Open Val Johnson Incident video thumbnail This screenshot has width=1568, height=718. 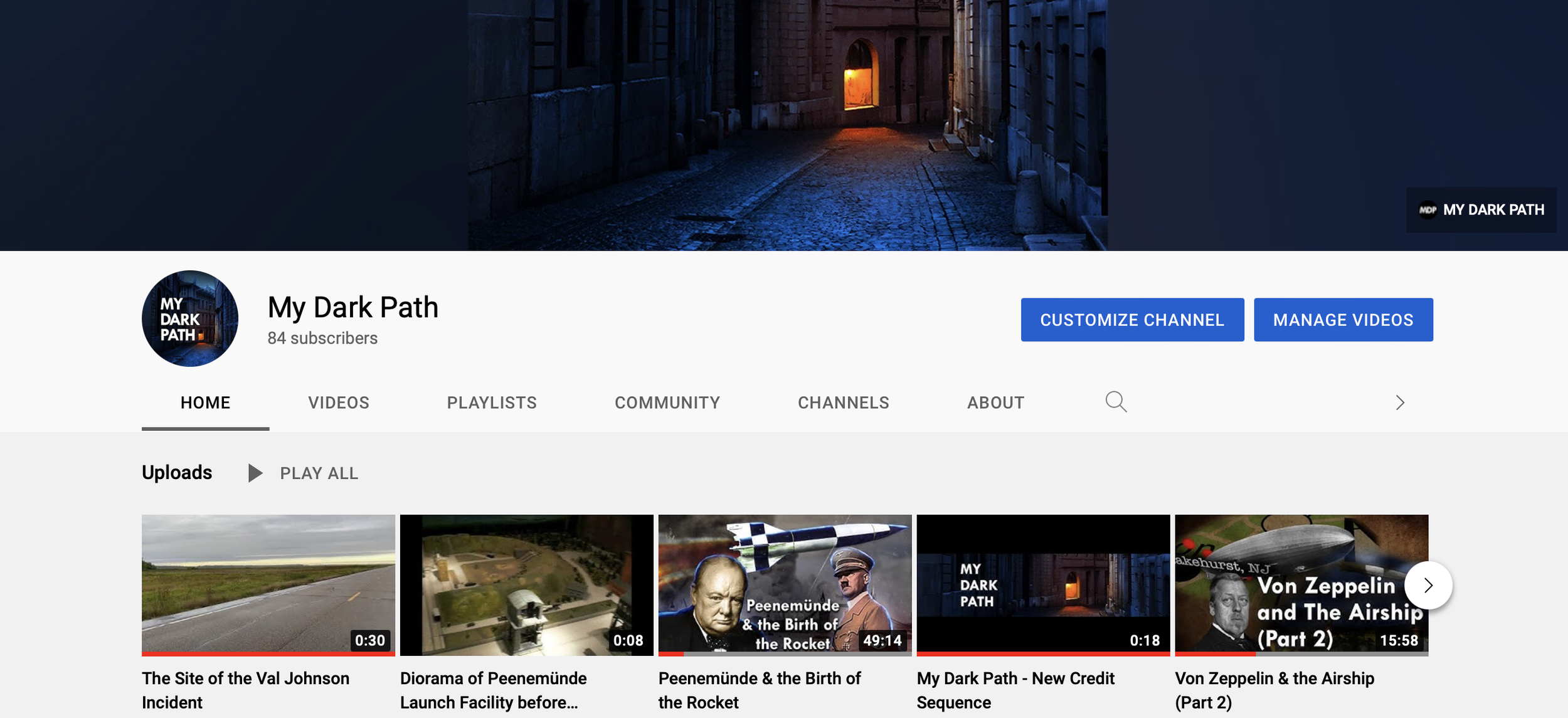pos(268,584)
